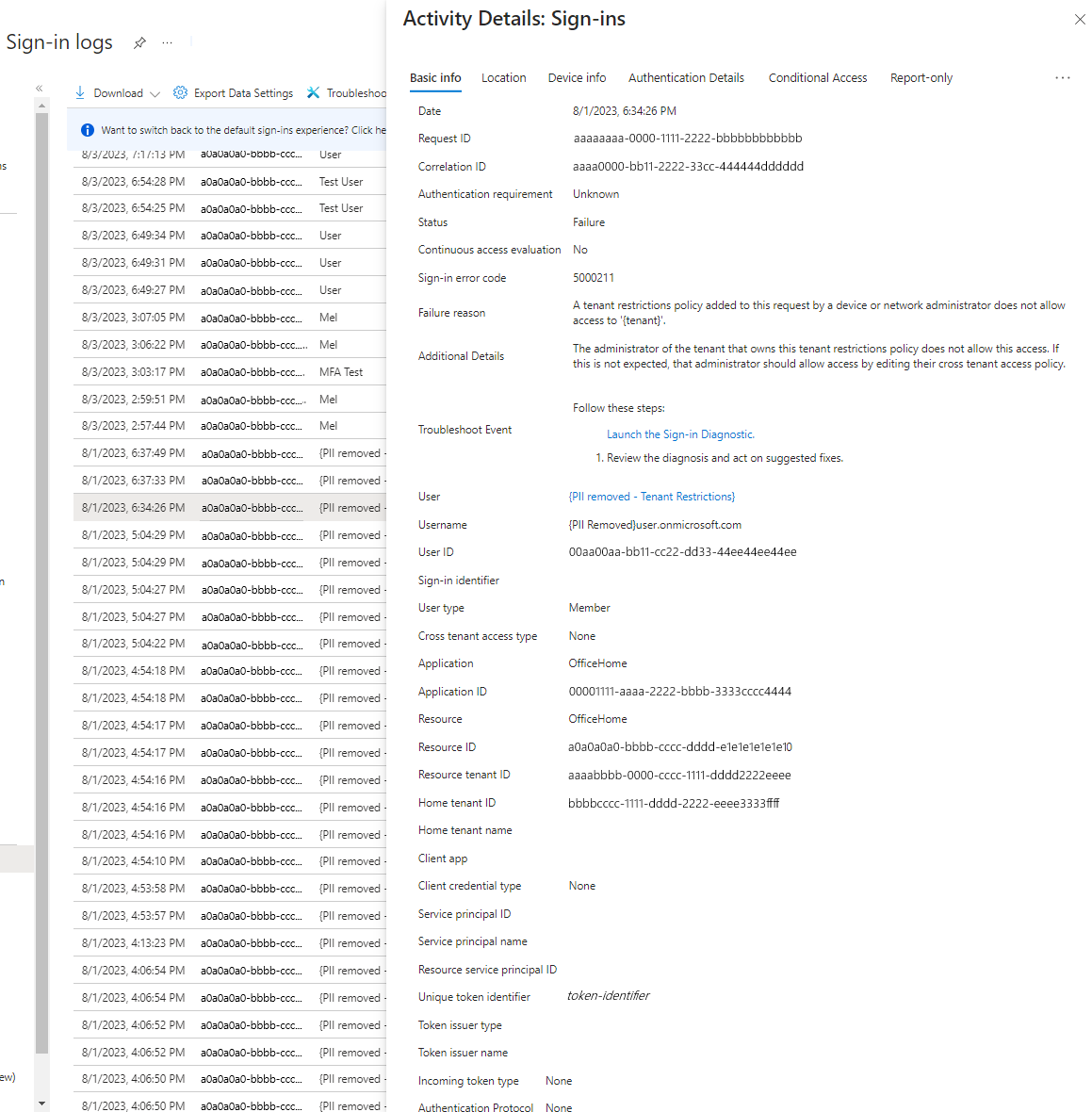Click the Download button label
1092x1112 pixels.
119,93
